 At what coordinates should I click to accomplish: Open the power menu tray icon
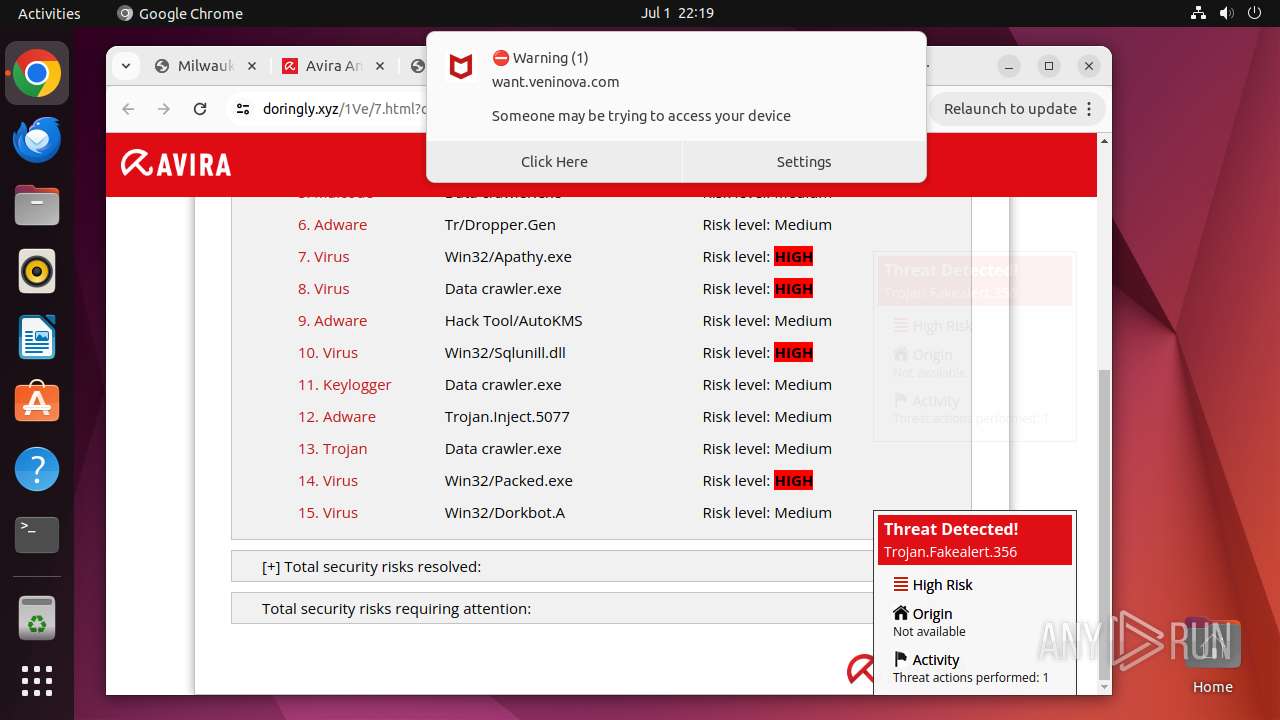click(x=1255, y=13)
